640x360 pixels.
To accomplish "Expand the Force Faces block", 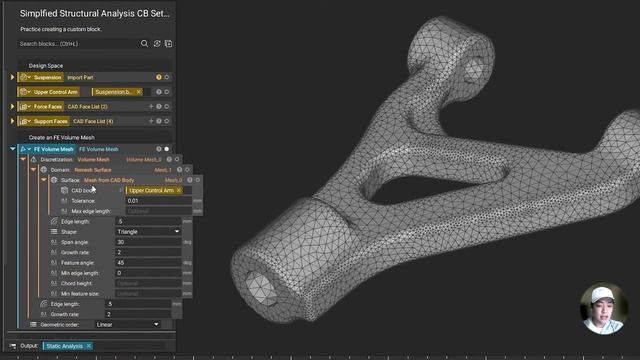I will coord(12,107).
